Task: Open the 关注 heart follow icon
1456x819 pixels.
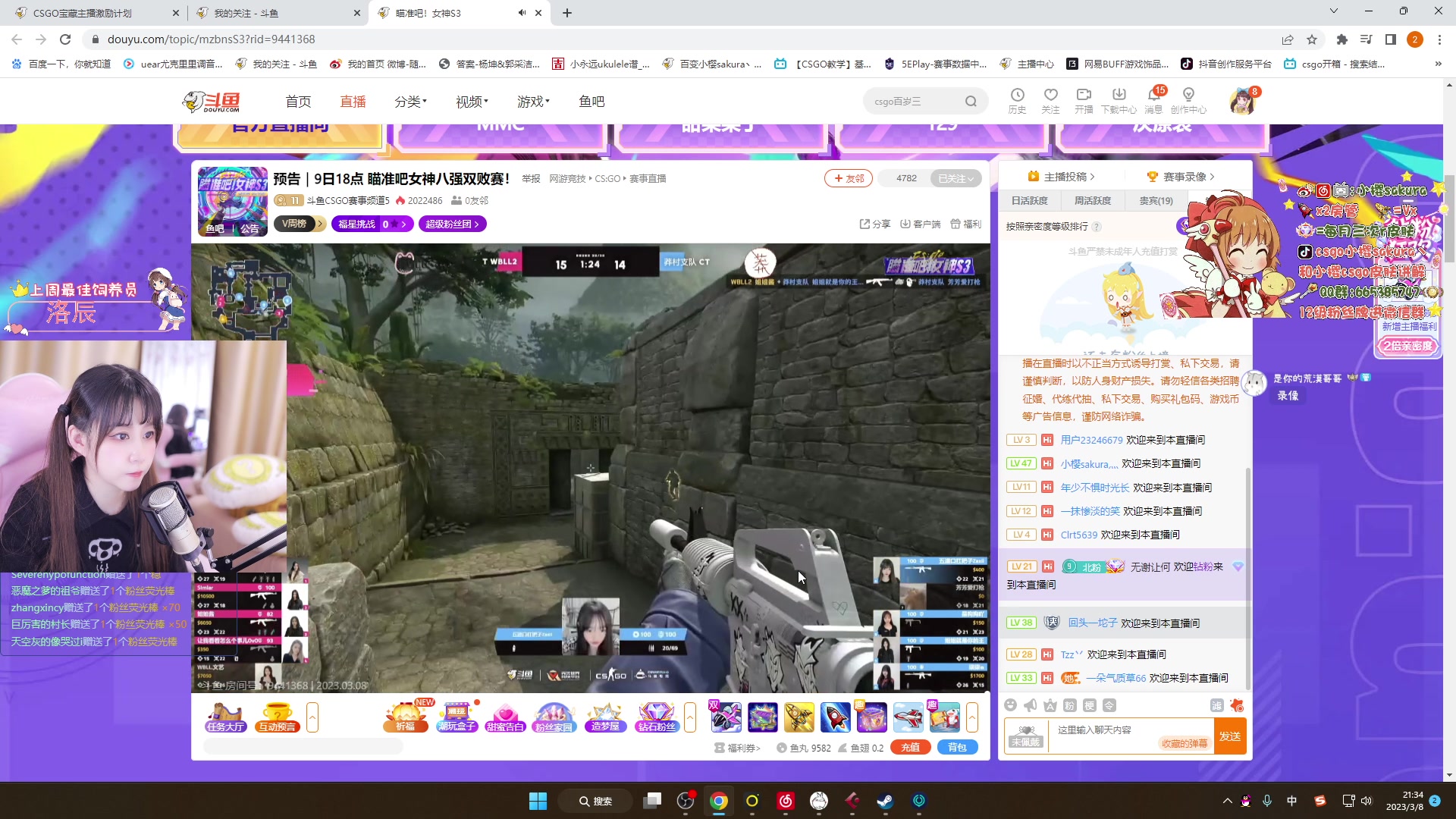Action: 1050,100
